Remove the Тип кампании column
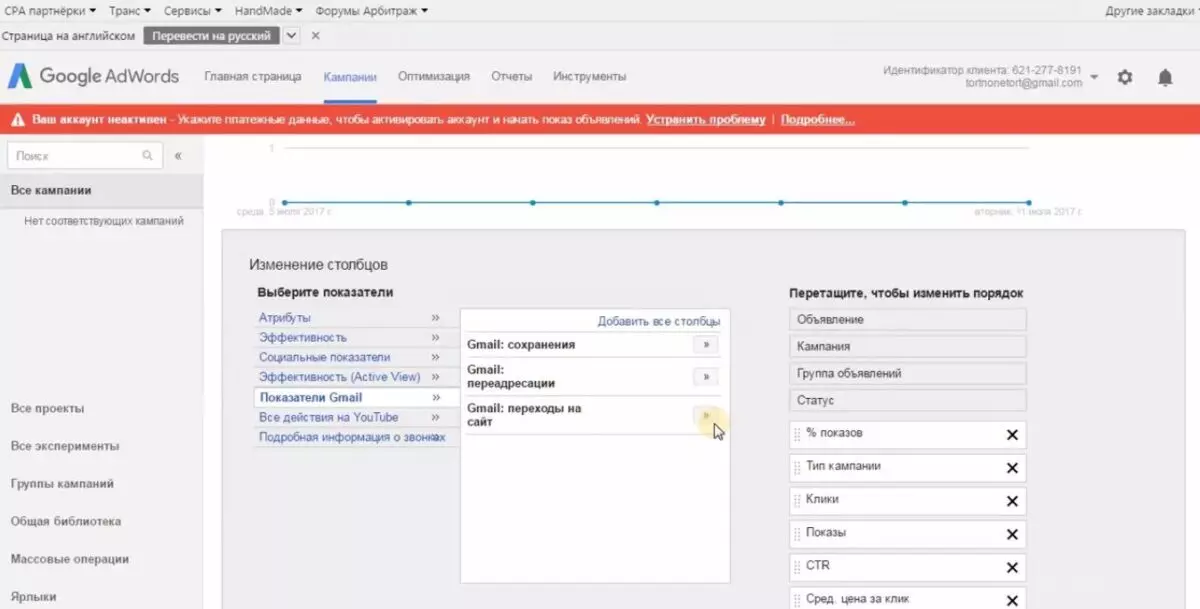 pyautogui.click(x=1012, y=468)
